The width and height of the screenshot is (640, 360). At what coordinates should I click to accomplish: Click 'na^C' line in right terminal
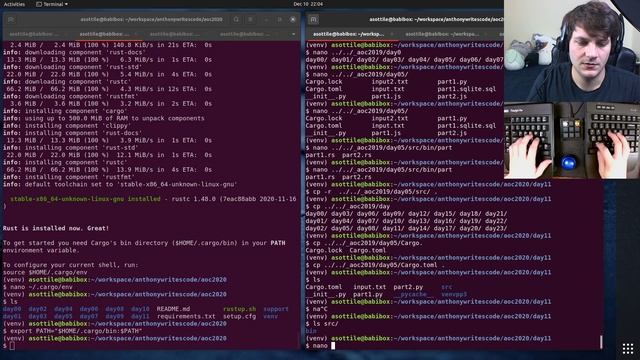point(317,309)
